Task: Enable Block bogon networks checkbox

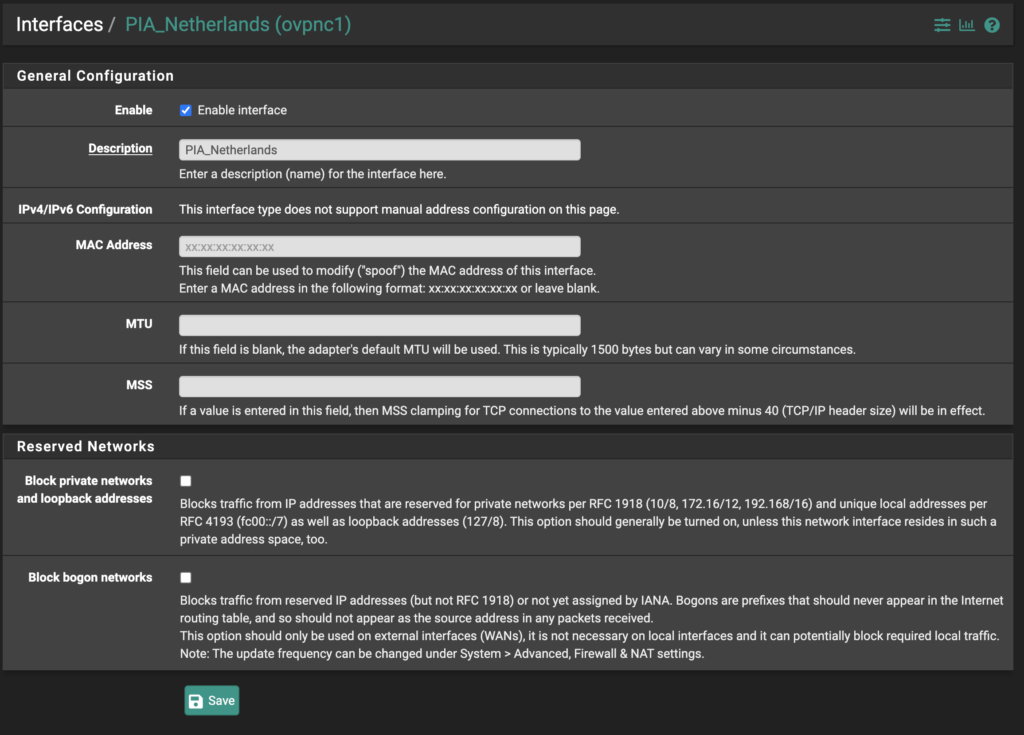Action: coord(185,577)
